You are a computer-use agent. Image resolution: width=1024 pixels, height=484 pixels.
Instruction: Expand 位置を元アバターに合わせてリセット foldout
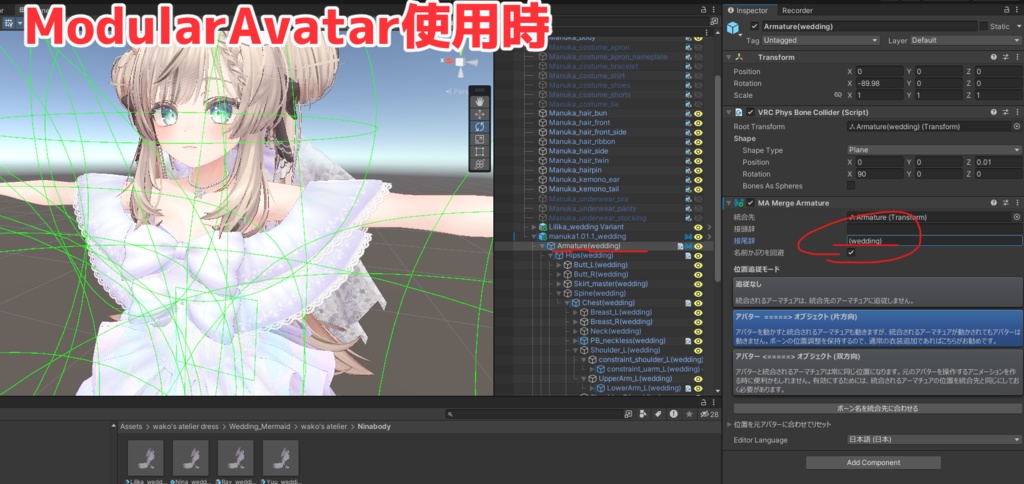729,425
